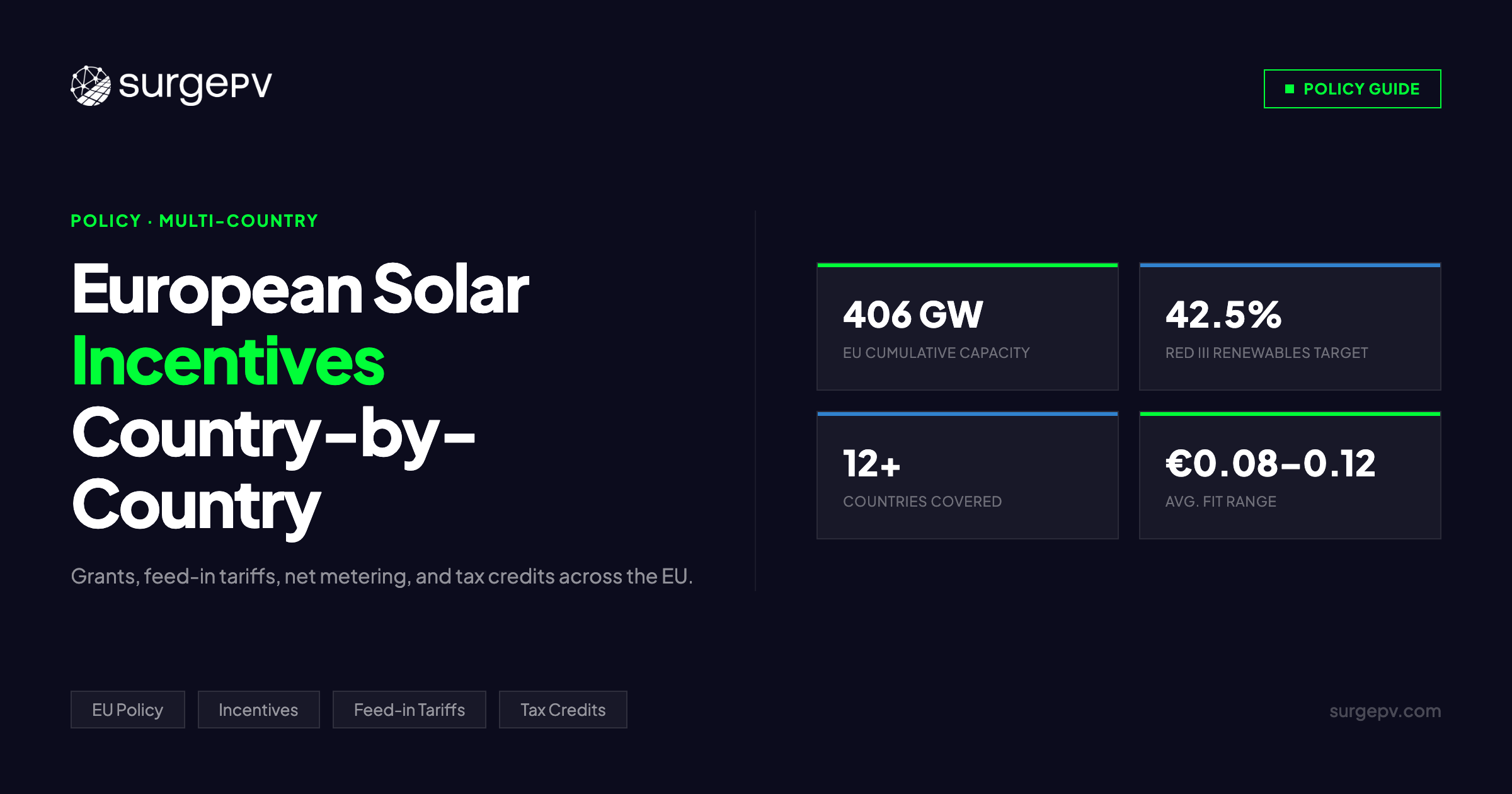Toggle the Incentives tag chip
Screen dimensions: 1512x794
point(258,710)
